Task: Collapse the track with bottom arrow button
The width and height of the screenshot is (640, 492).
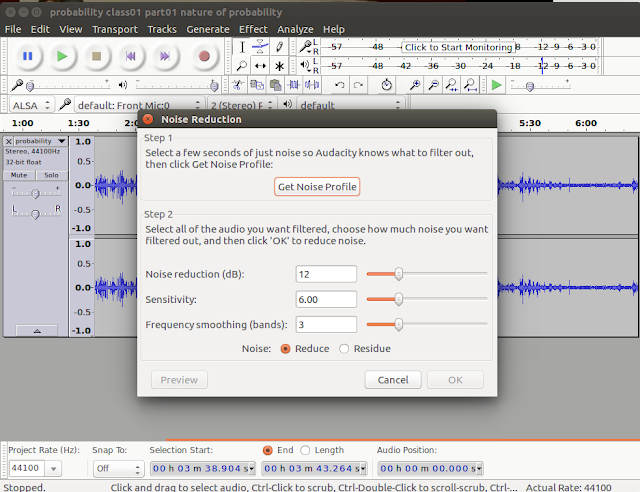Action: 37,330
